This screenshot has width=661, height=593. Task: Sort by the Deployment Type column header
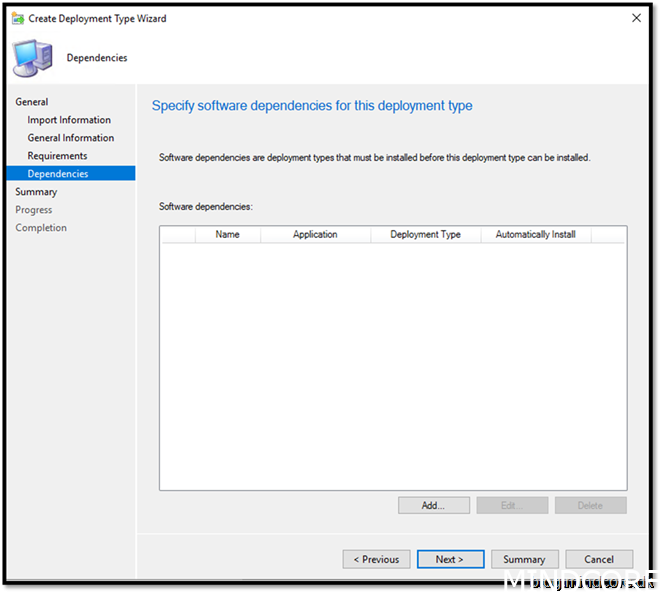pos(425,235)
